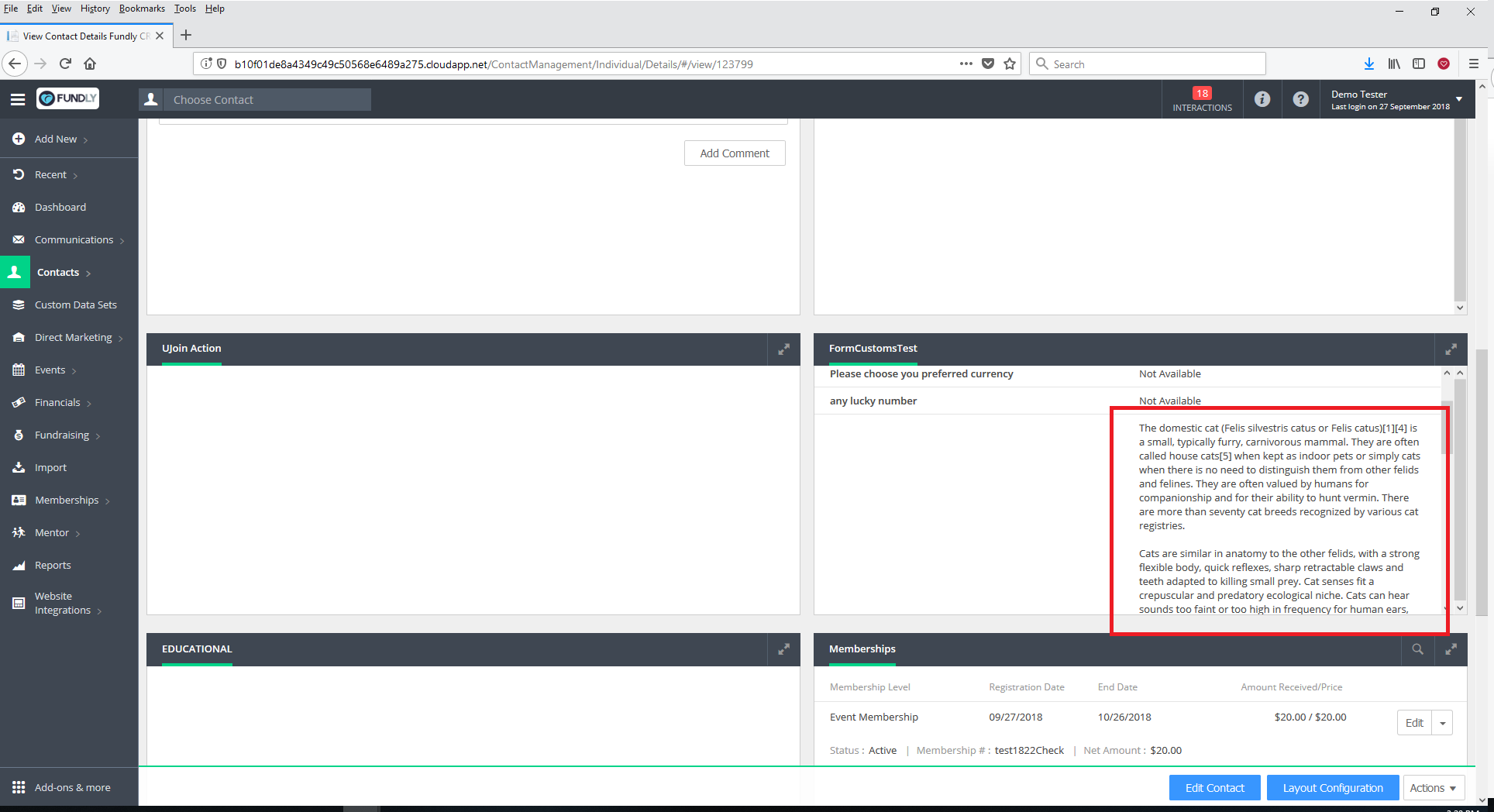Open the help question mark icon

[1300, 99]
